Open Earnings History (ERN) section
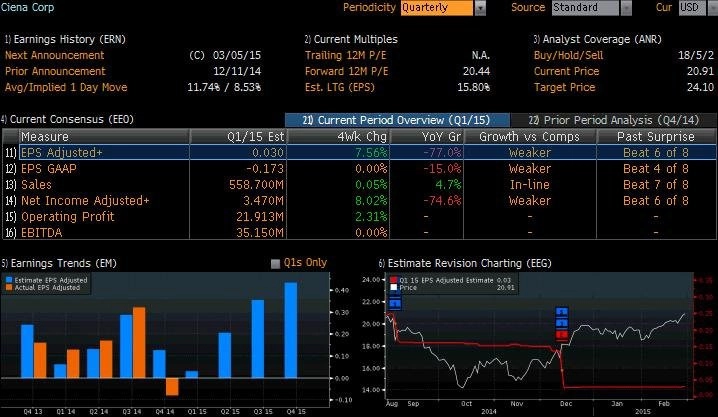The width and height of the screenshot is (718, 417). [65, 39]
